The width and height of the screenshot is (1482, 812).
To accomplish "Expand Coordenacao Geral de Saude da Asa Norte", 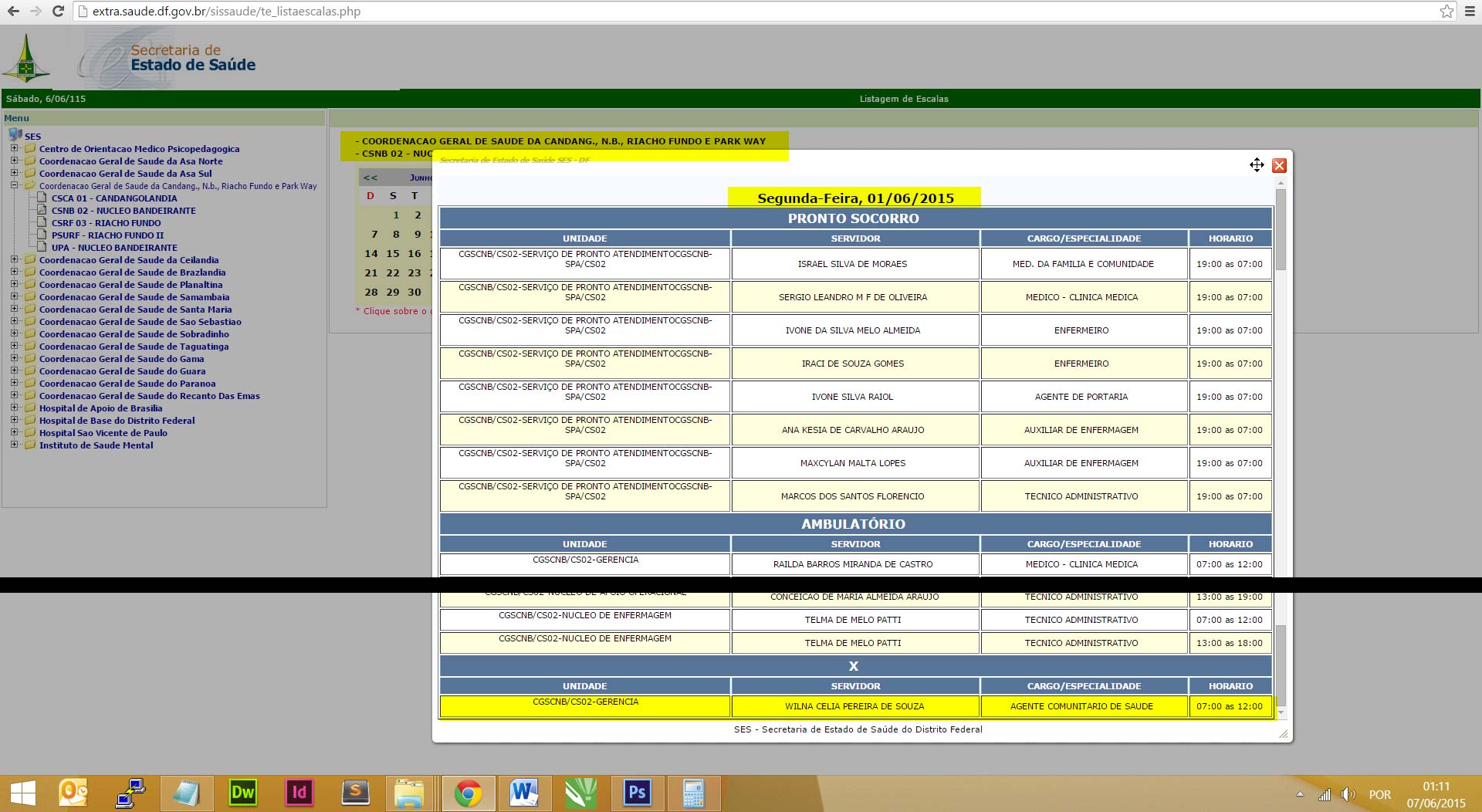I will pyautogui.click(x=14, y=161).
